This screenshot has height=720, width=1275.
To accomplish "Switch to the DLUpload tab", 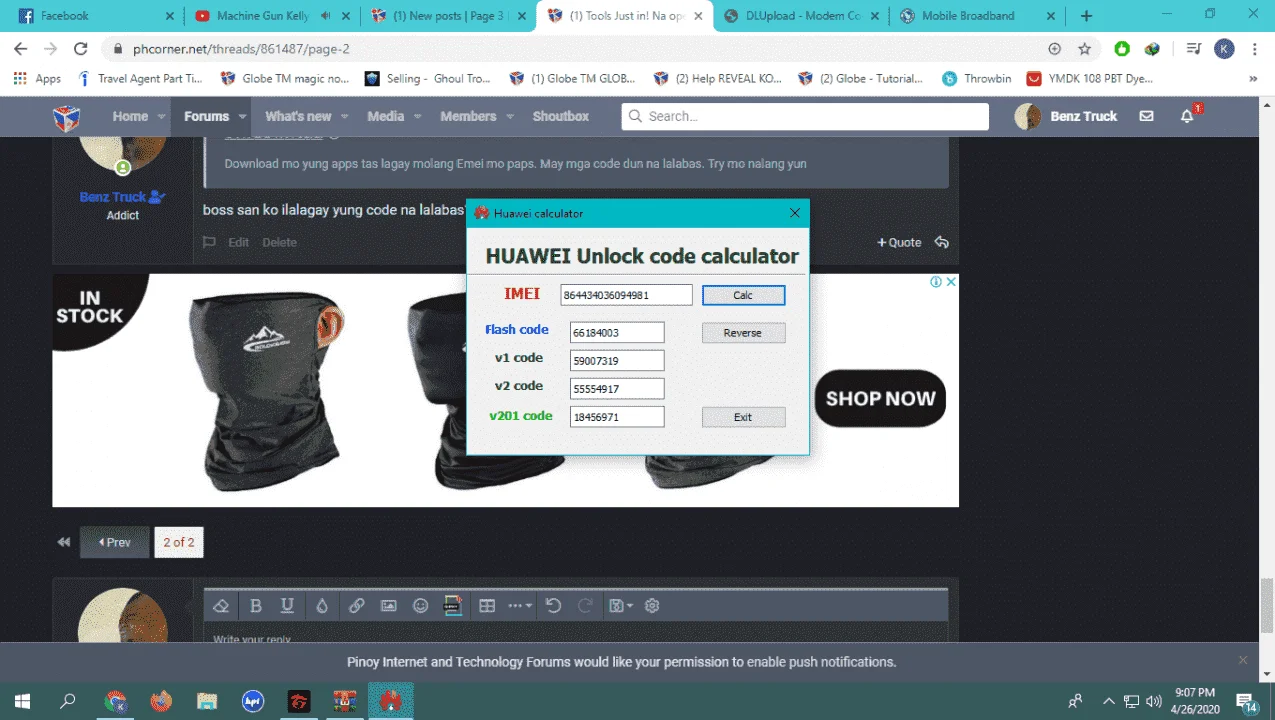I will [801, 16].
